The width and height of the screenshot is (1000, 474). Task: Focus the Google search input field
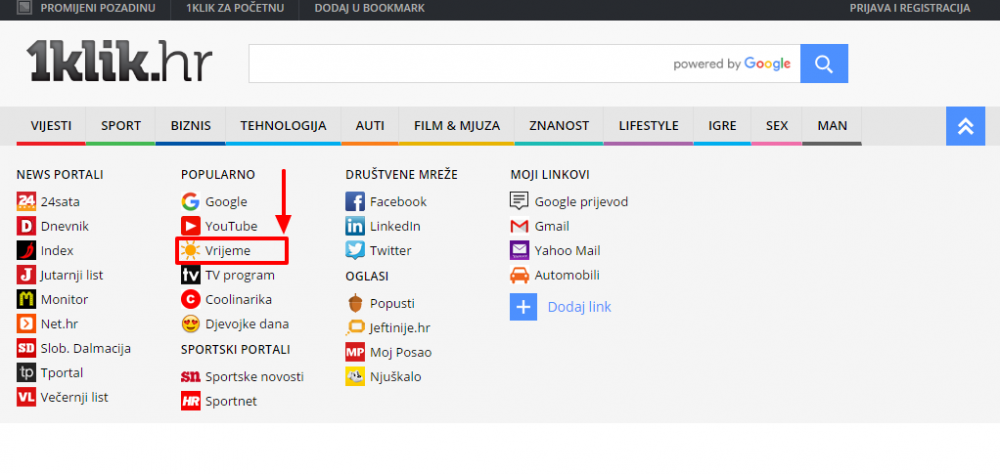(x=524, y=64)
